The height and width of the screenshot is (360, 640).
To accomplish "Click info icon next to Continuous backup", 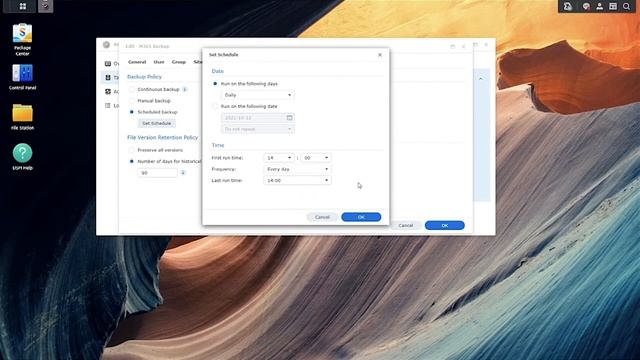I will (x=184, y=89).
